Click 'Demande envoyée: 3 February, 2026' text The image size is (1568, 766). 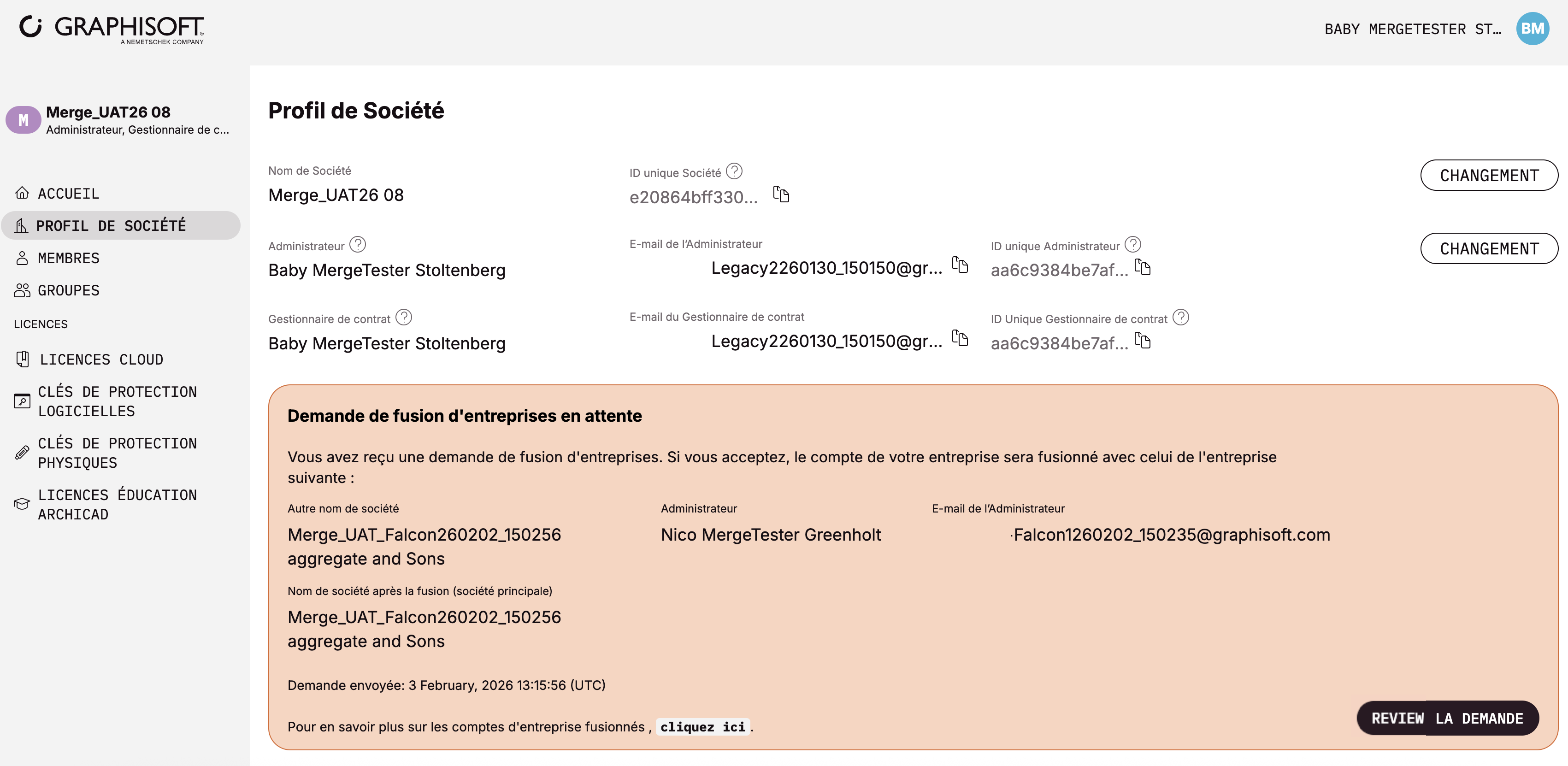pos(446,685)
